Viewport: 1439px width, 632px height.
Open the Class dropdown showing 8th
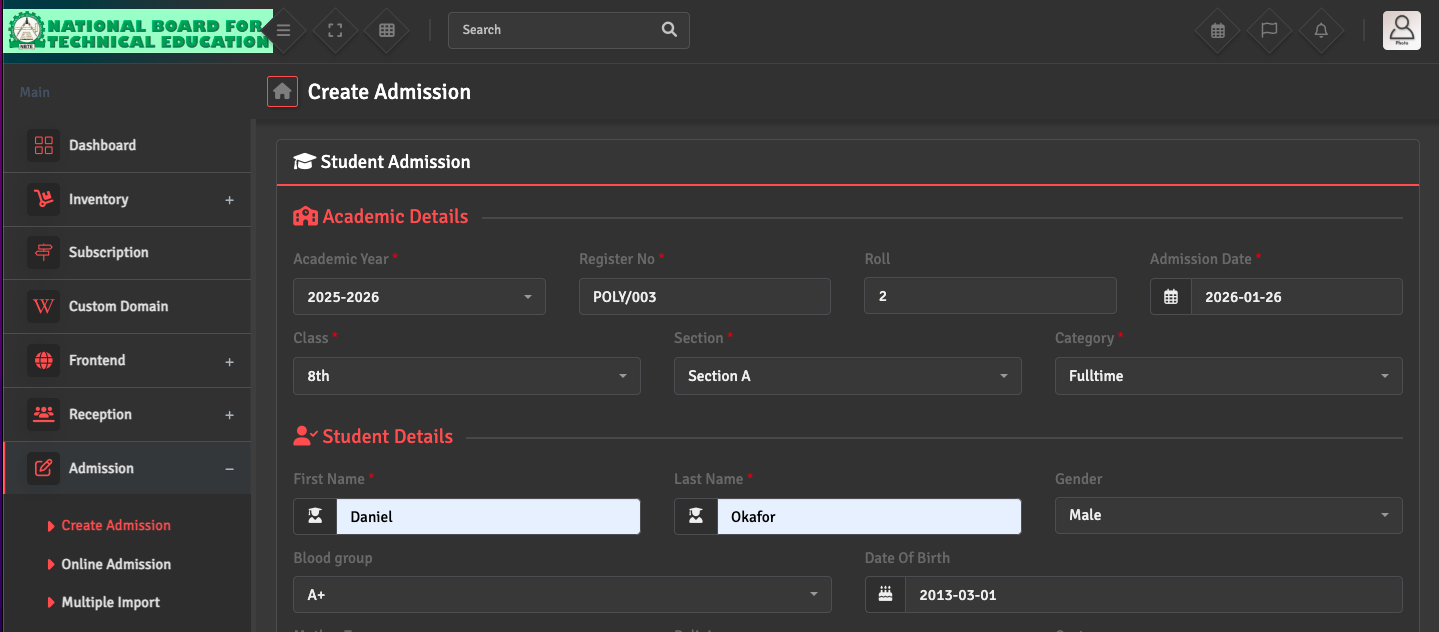466,376
